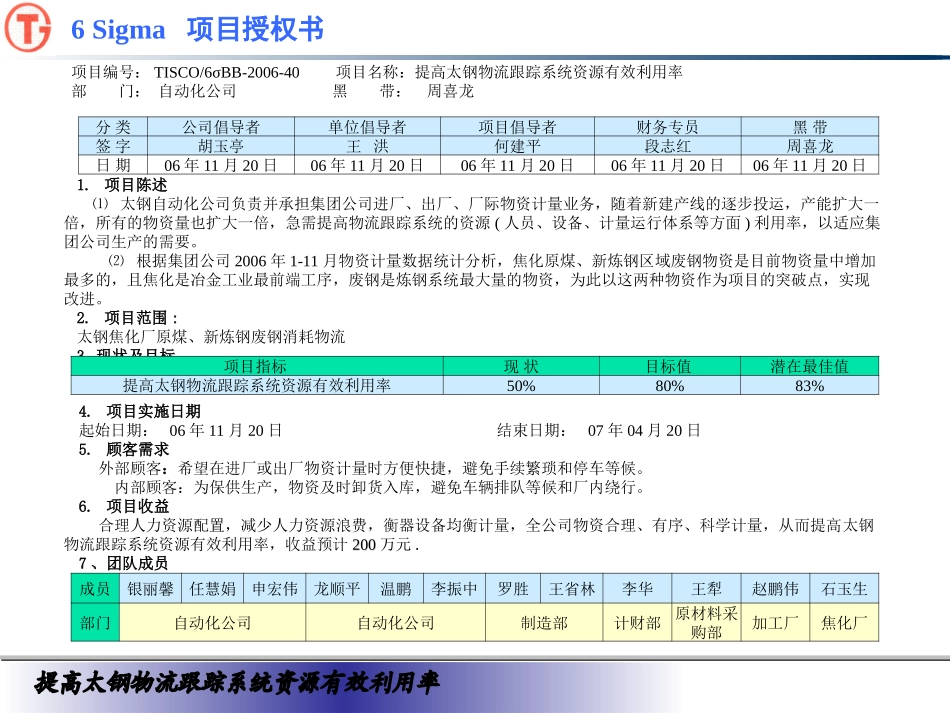
Task: Click team member '王犁'
Action: [706, 588]
